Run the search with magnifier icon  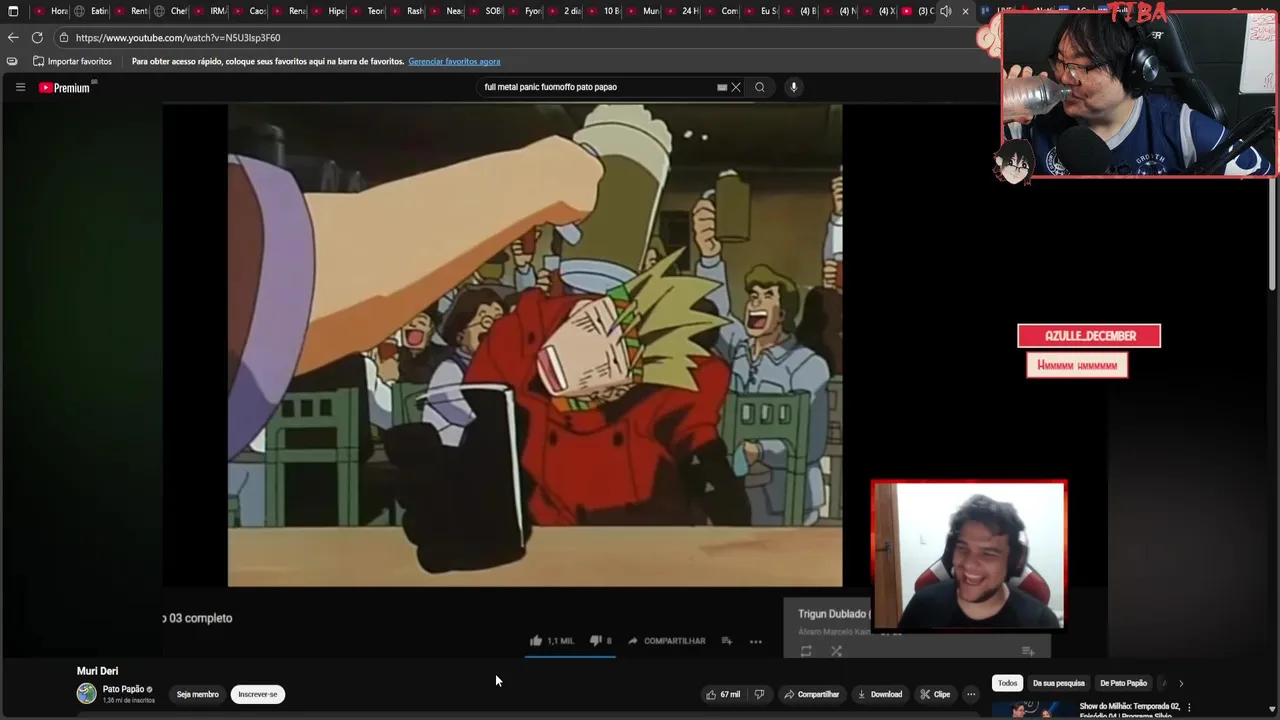point(760,87)
